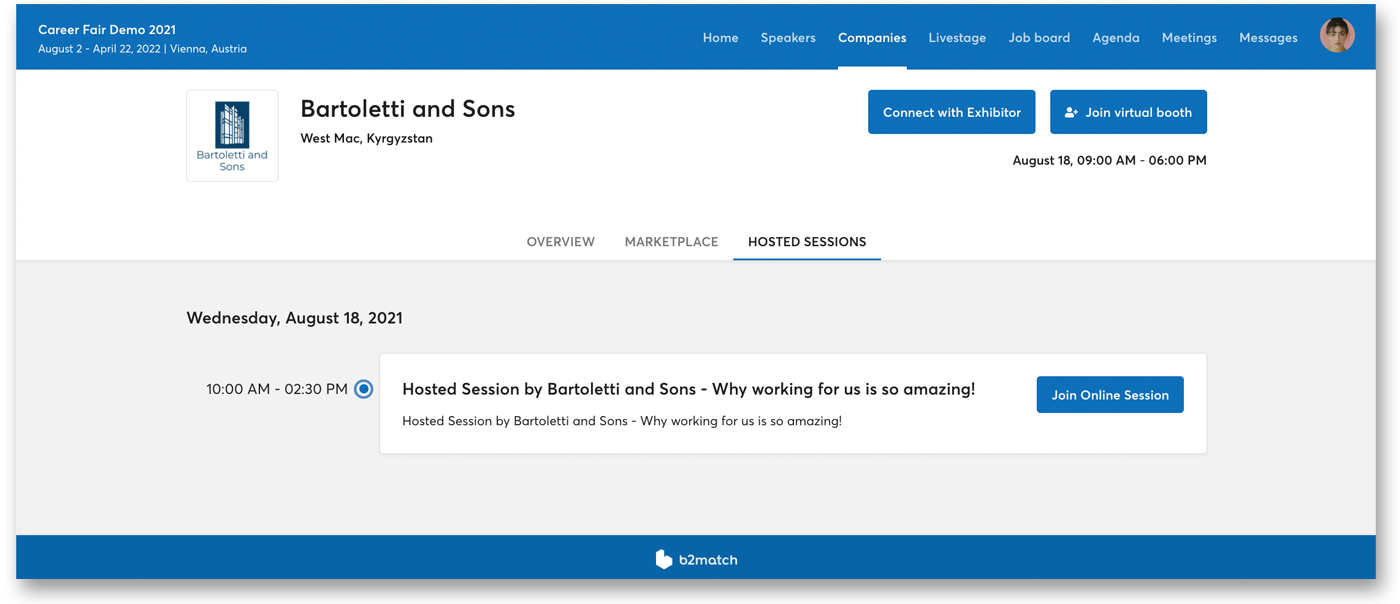Viewport: 1400px width, 604px height.
Task: Switch to the Marketplace tab
Action: 671,242
